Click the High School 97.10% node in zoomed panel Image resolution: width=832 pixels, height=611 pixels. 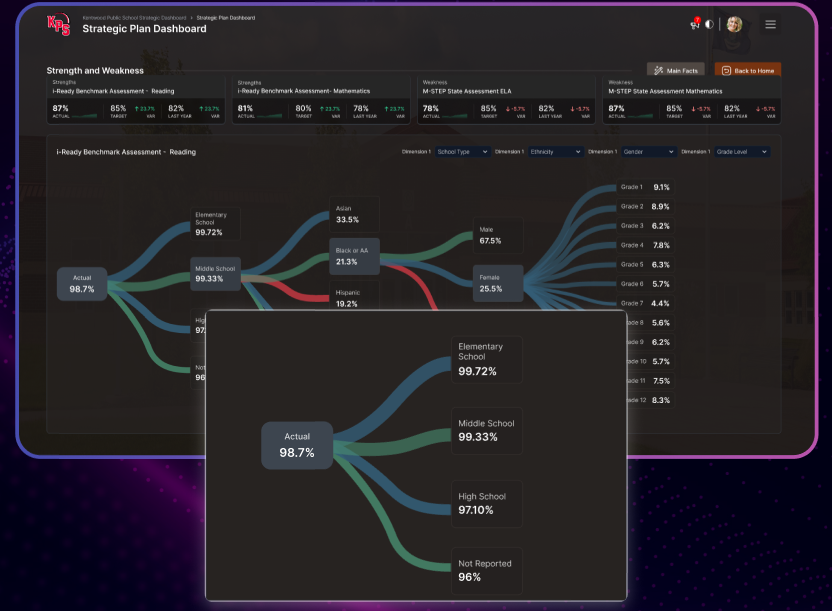(x=487, y=503)
